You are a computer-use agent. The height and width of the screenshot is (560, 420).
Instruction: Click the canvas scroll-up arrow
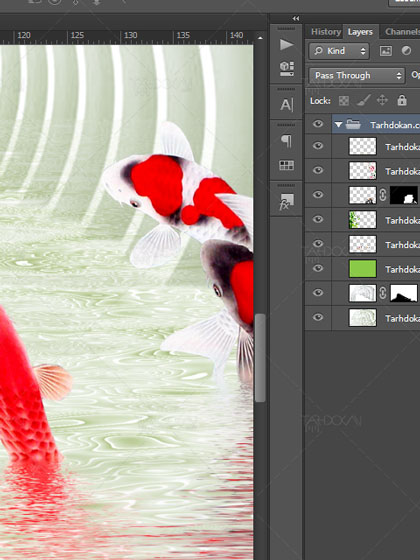(260, 38)
